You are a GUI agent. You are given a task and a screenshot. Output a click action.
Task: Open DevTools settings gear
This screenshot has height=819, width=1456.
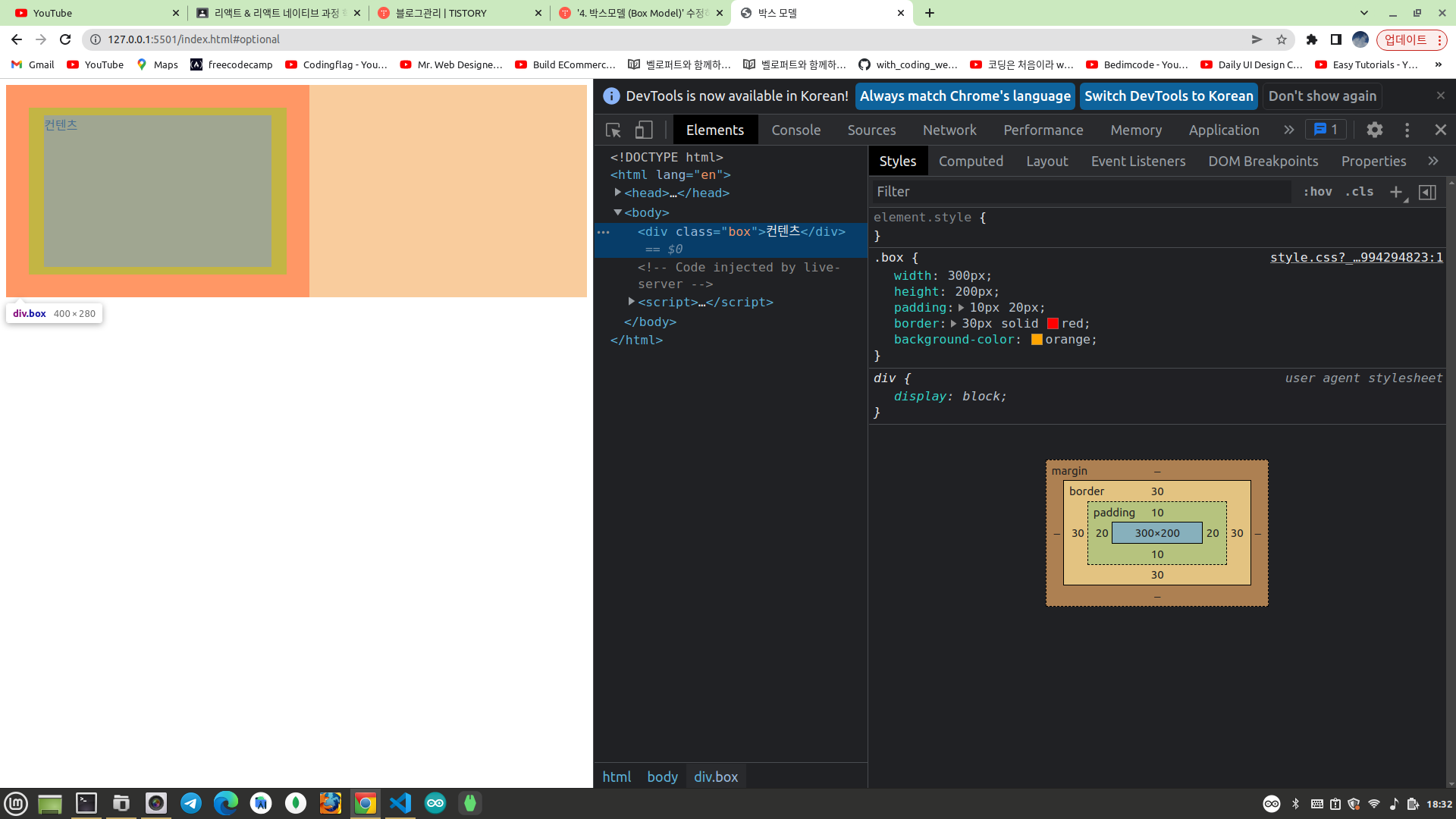1374,130
